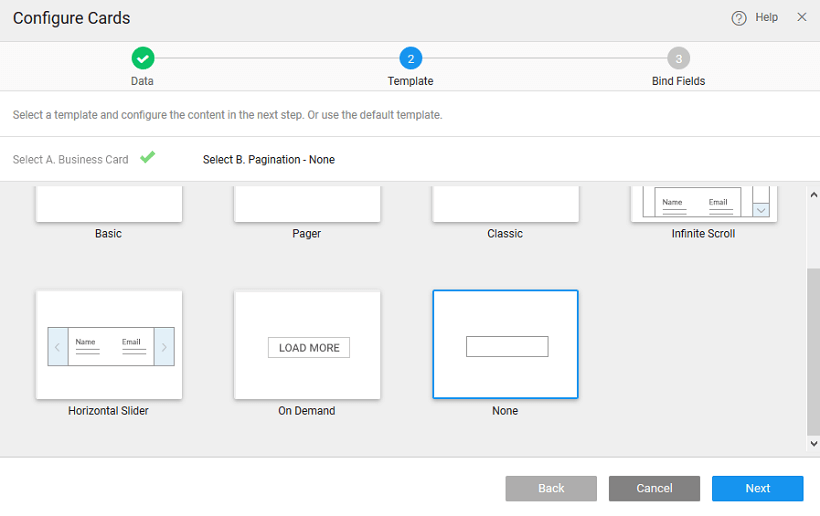Select the Horizontal Slider pagination template
This screenshot has width=820, height=516.
[x=109, y=345]
